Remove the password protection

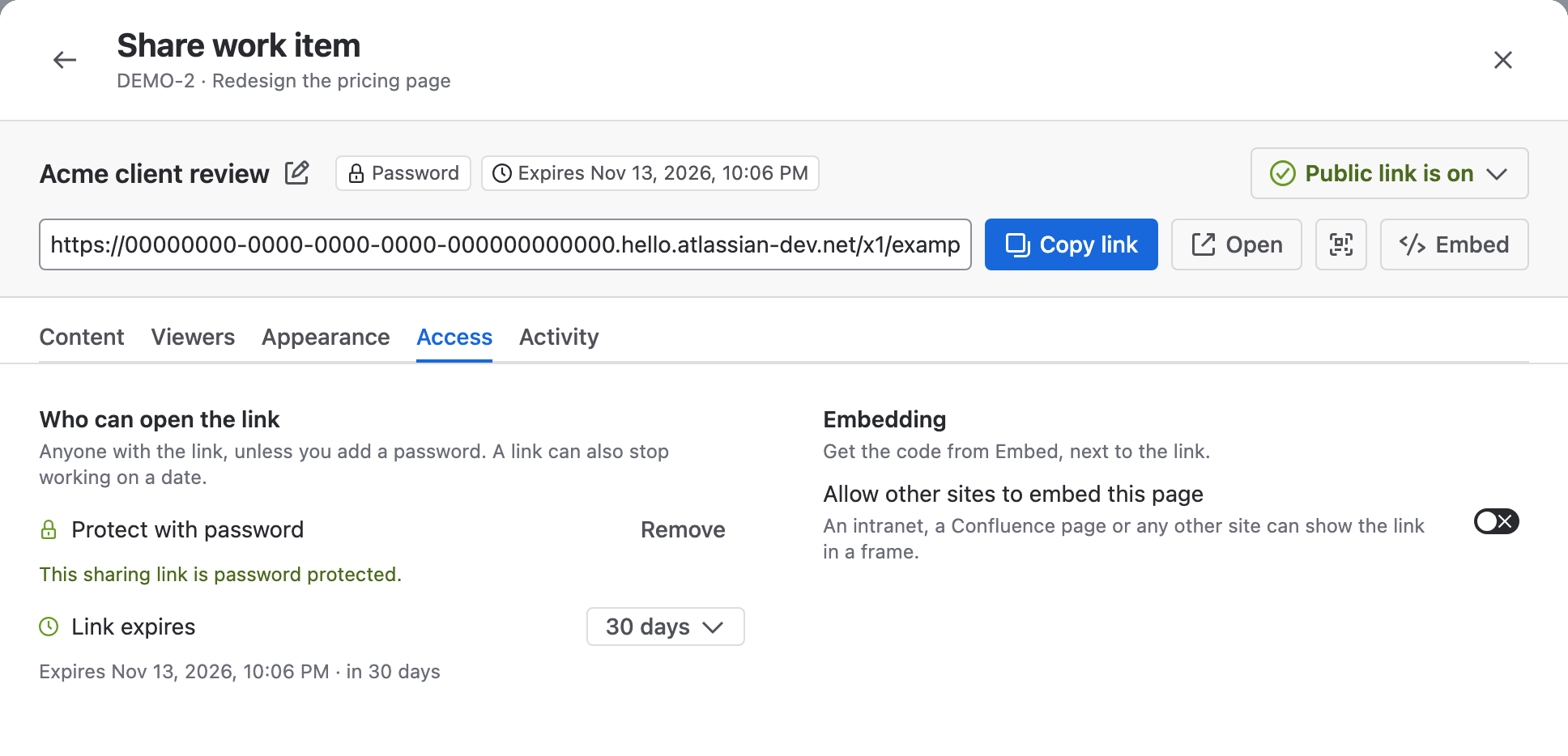[x=683, y=529]
